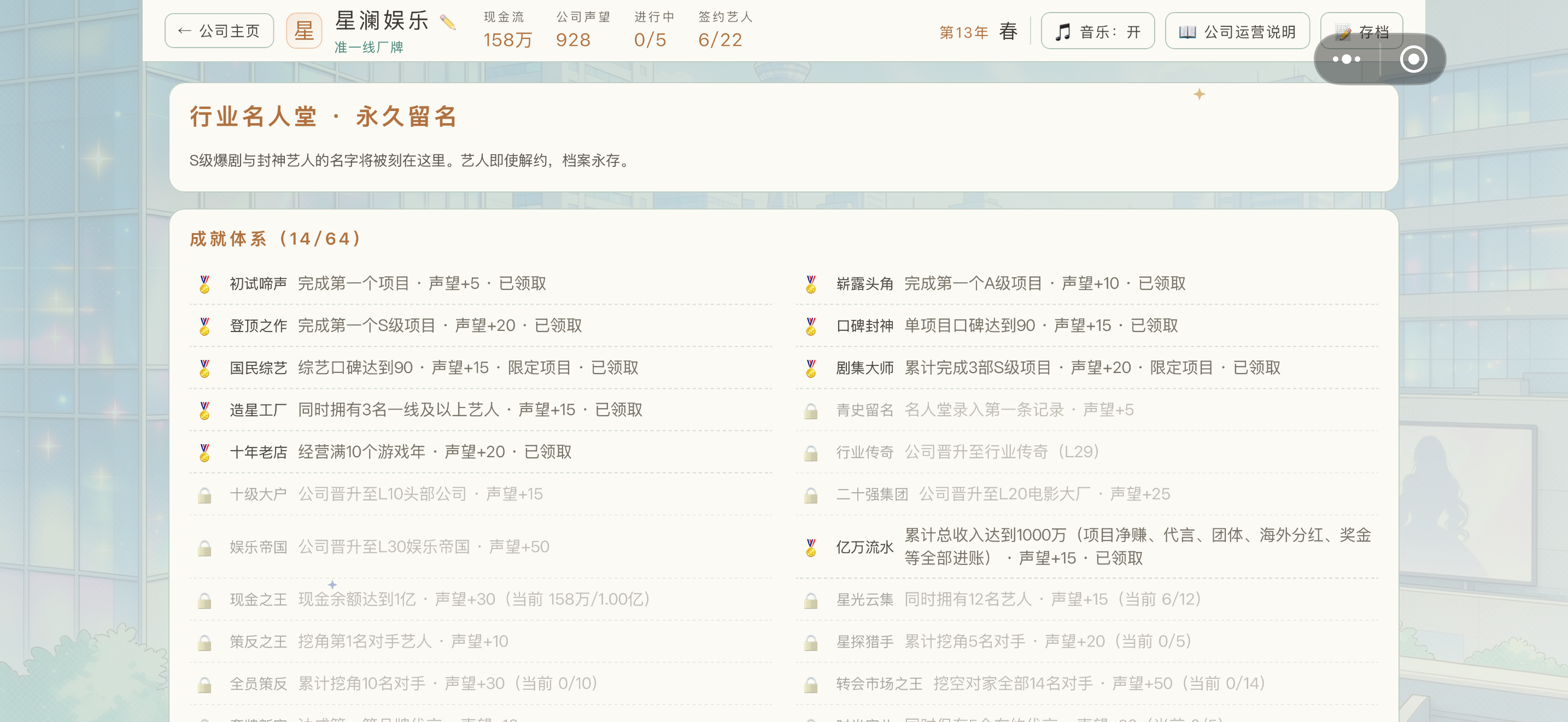Select 亿万流水 achievement description text

1137,546
